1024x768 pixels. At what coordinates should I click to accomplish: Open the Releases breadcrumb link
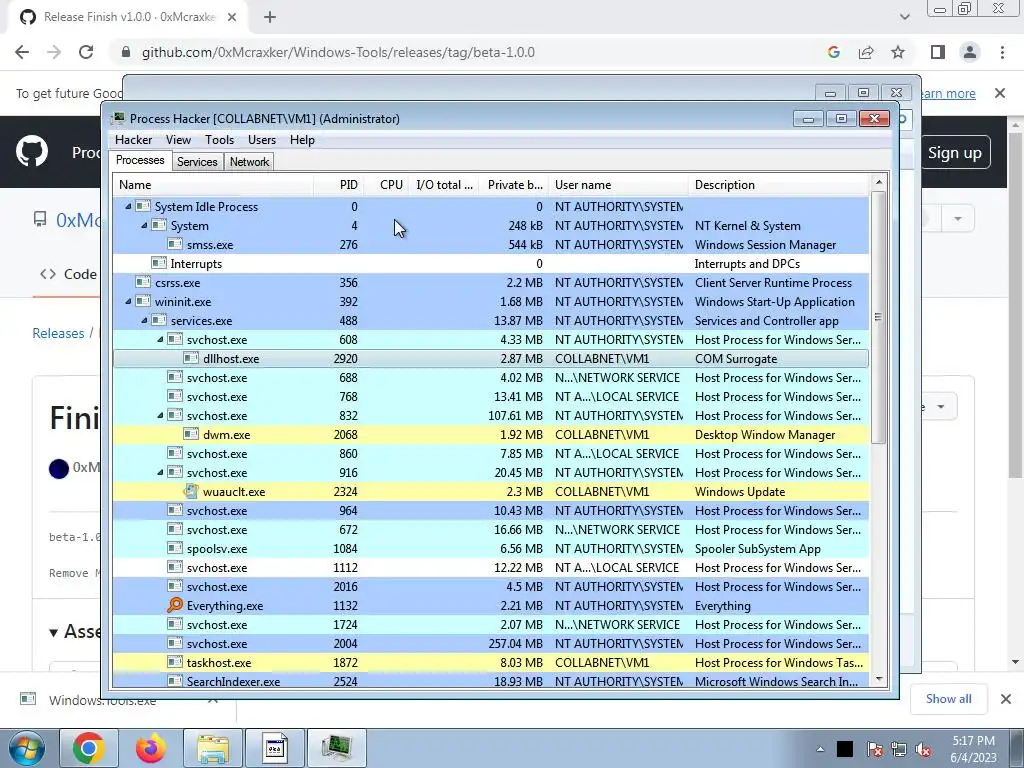pyautogui.click(x=58, y=333)
